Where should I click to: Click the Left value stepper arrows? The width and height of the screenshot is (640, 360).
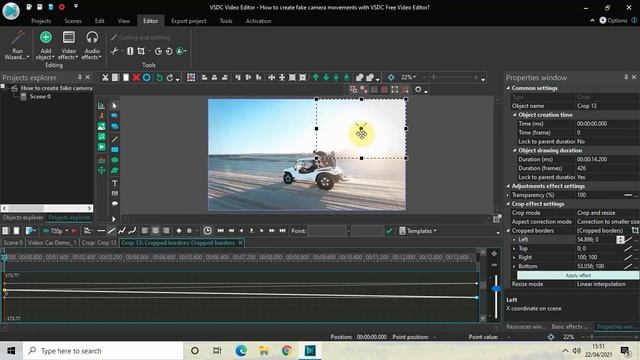coord(620,240)
